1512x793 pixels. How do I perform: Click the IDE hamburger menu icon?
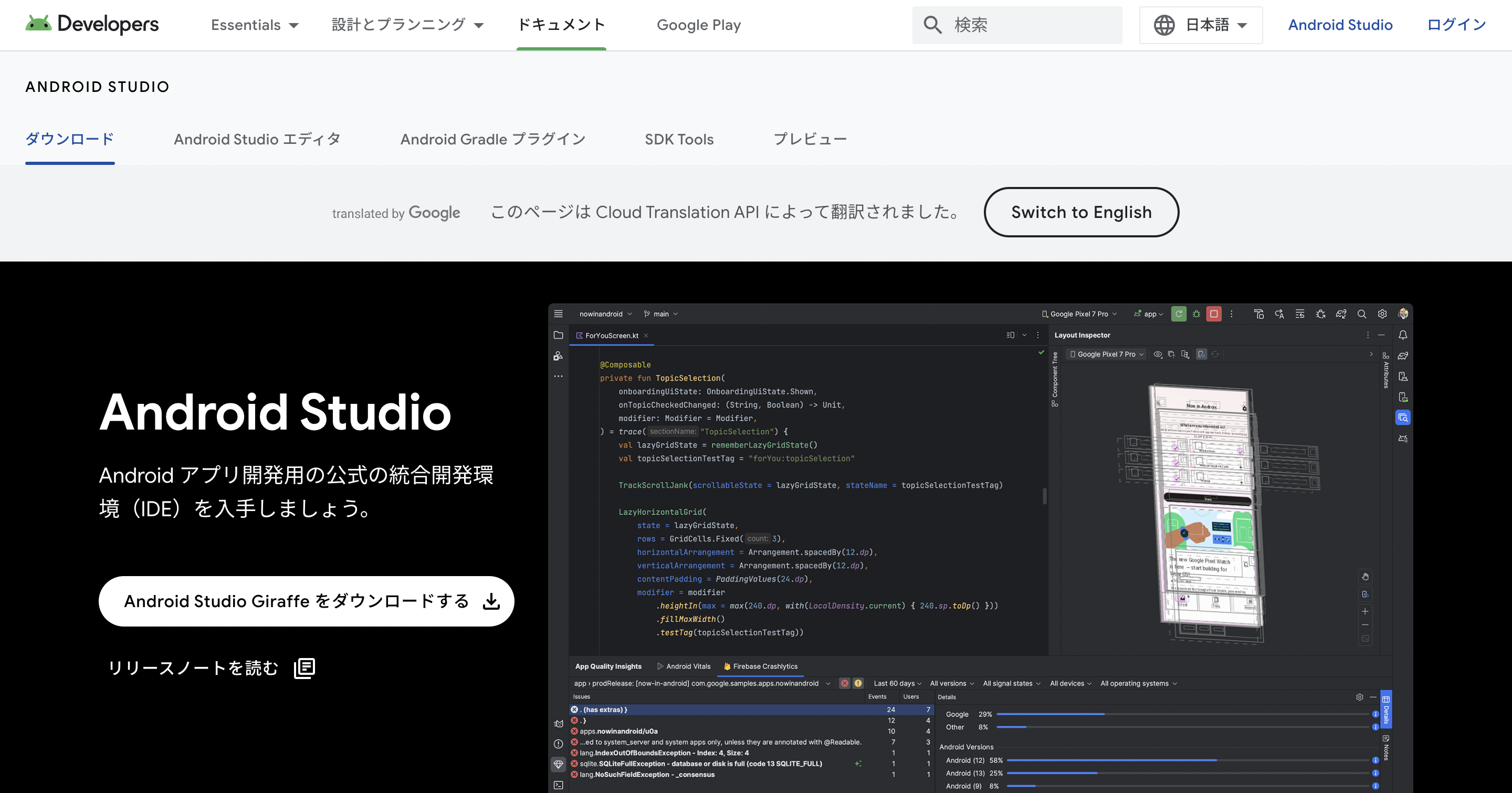click(x=558, y=314)
